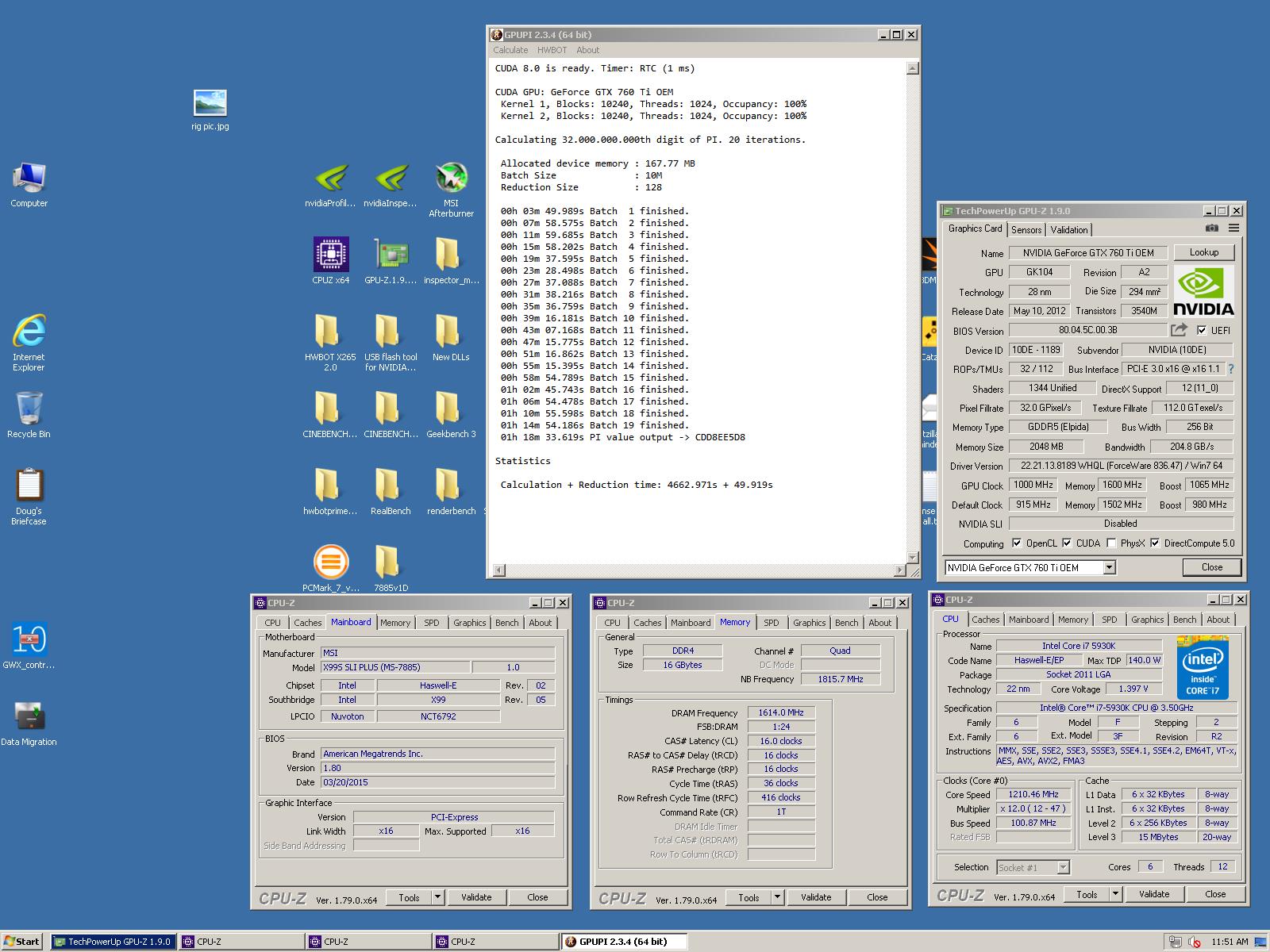Select Caches tab in CPU tab CPU-Z window
Image resolution: width=1270 pixels, height=952 pixels.
click(x=986, y=620)
